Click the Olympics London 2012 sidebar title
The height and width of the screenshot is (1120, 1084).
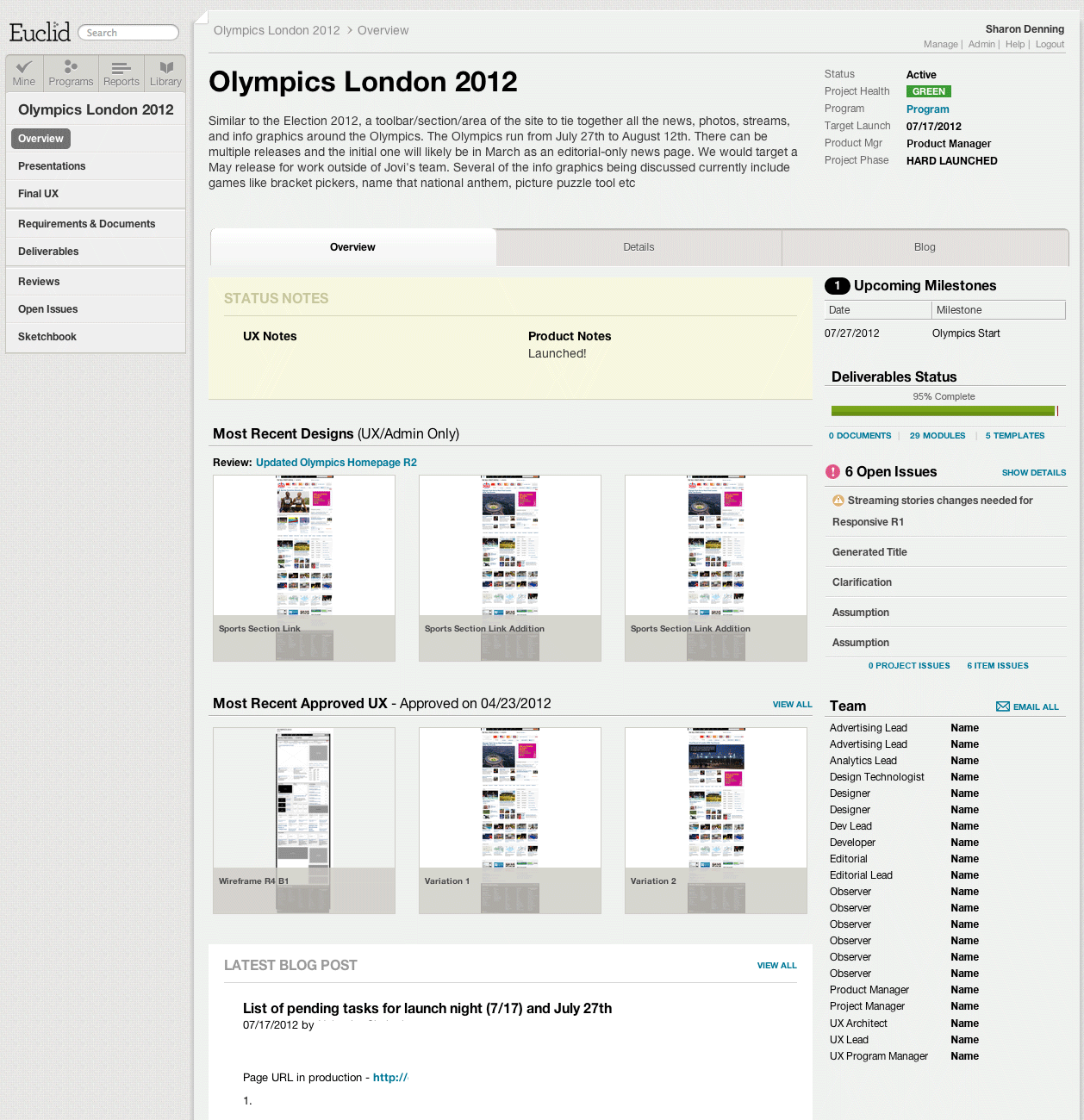click(96, 109)
